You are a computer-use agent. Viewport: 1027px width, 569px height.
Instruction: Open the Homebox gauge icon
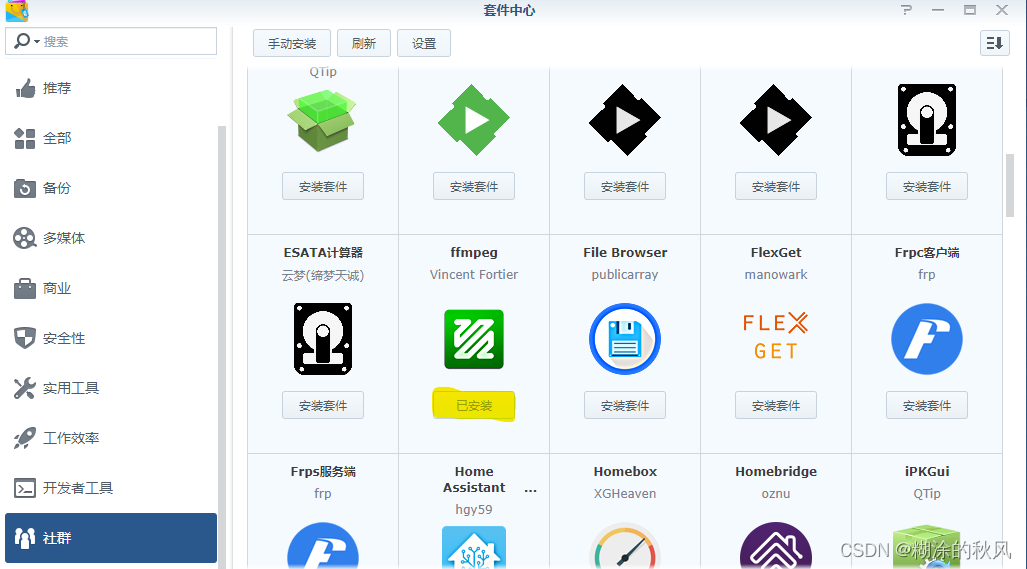pos(625,545)
